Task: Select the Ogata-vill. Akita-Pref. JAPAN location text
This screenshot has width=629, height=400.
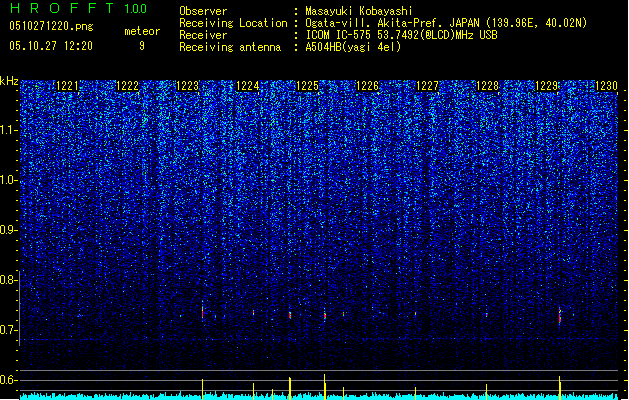Action: [446, 23]
